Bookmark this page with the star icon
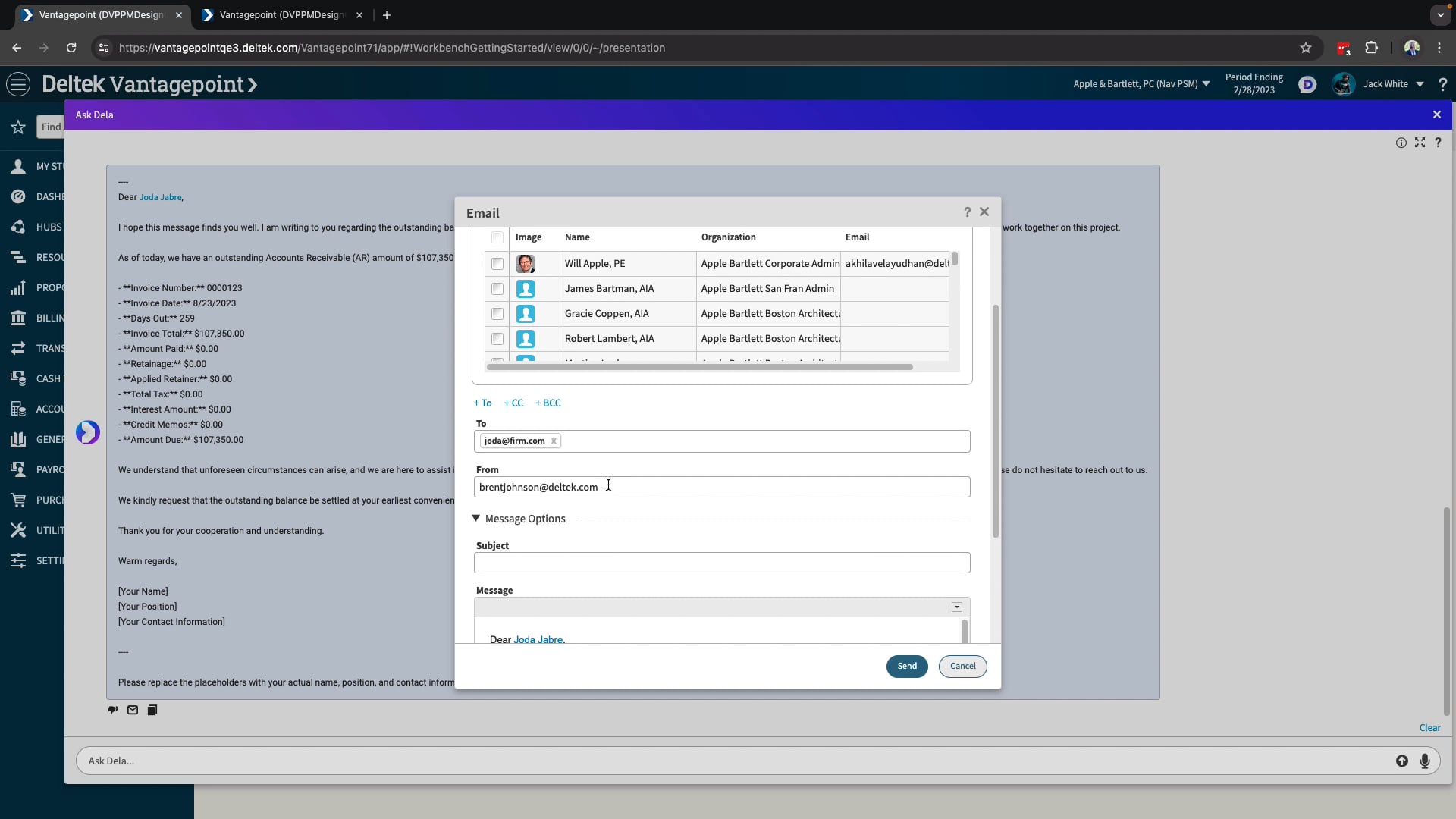Screen dimensions: 1456x819 point(1306,48)
